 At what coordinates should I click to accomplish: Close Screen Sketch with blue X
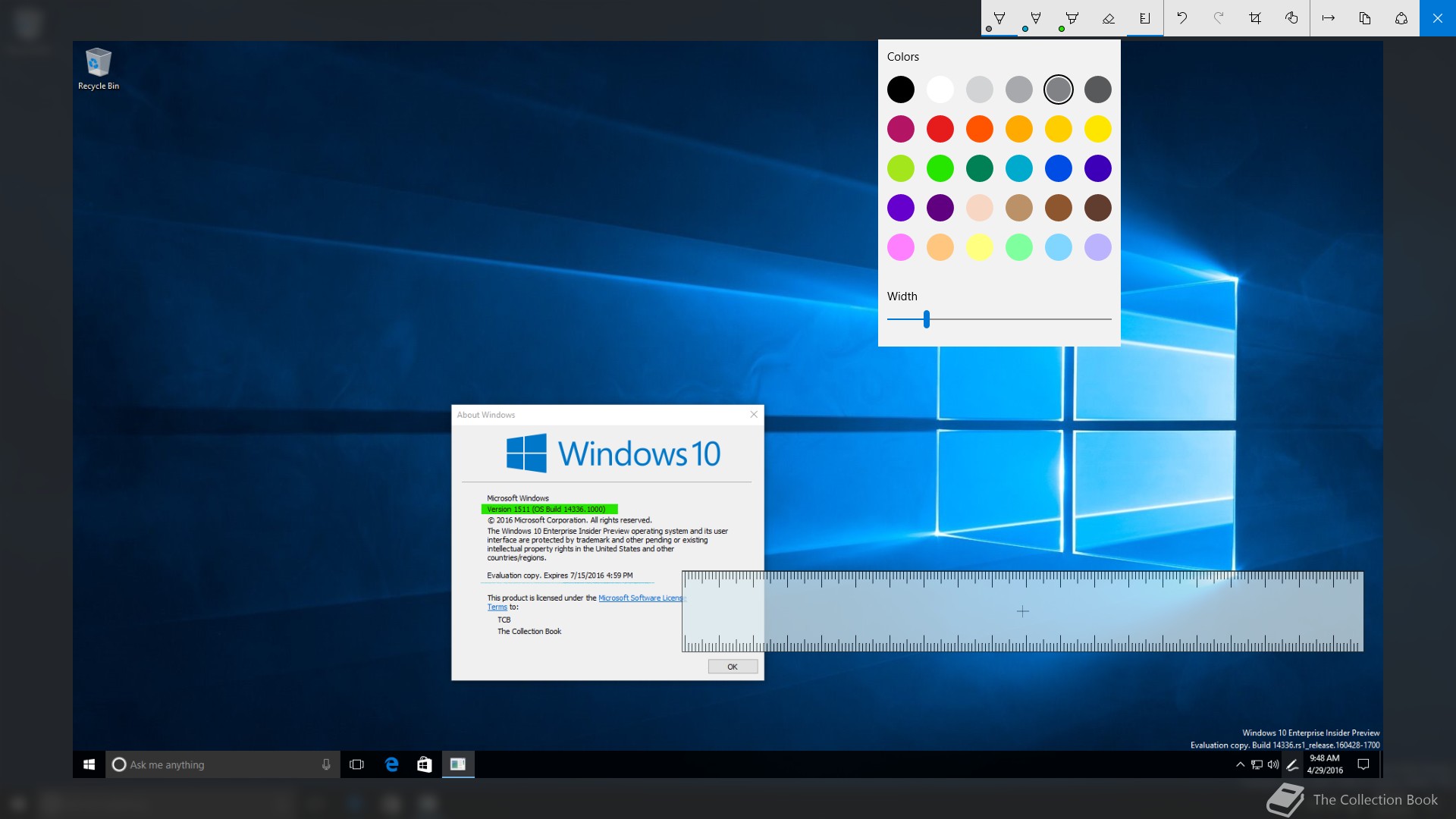pyautogui.click(x=1438, y=18)
